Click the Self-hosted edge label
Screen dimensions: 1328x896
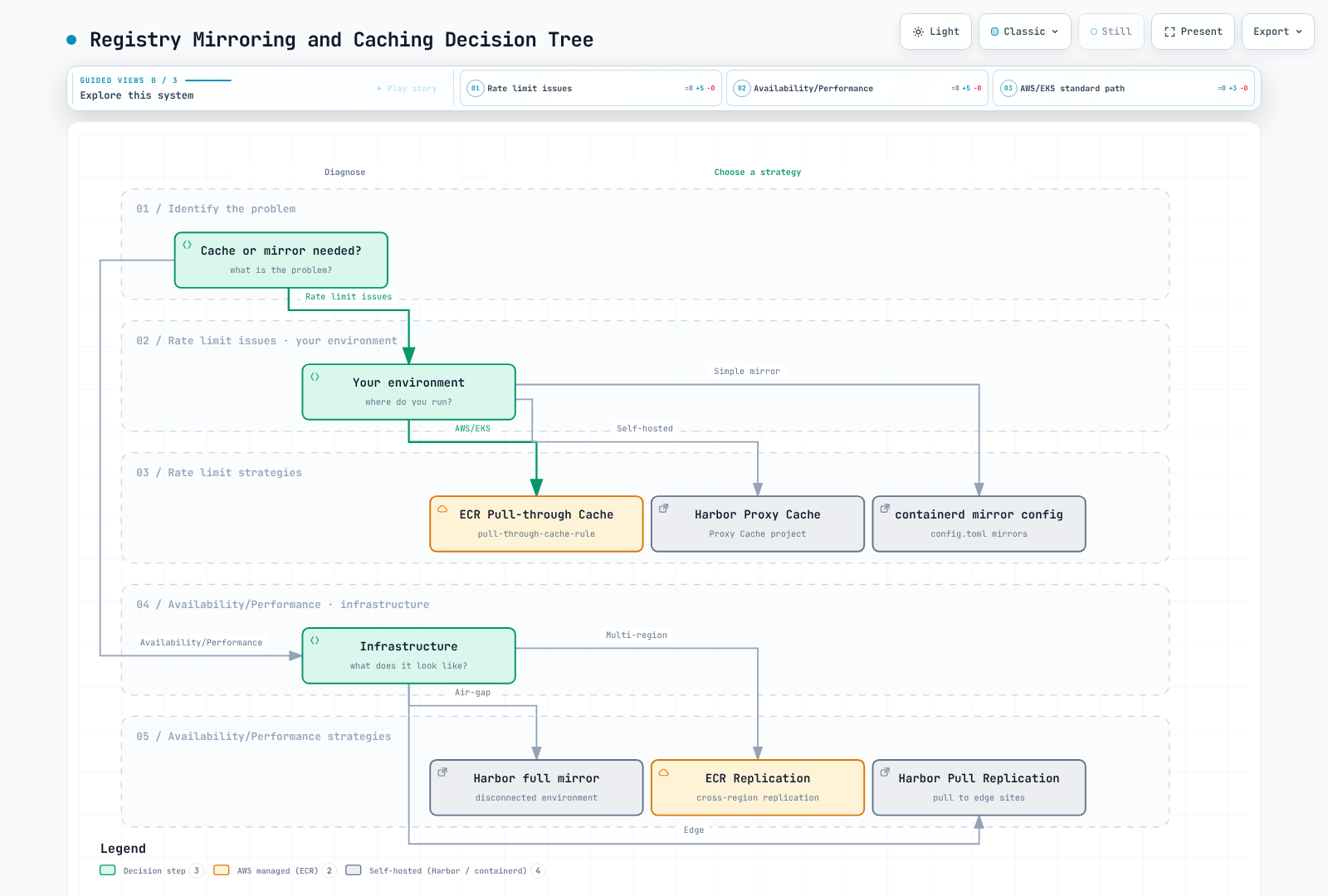click(645, 428)
